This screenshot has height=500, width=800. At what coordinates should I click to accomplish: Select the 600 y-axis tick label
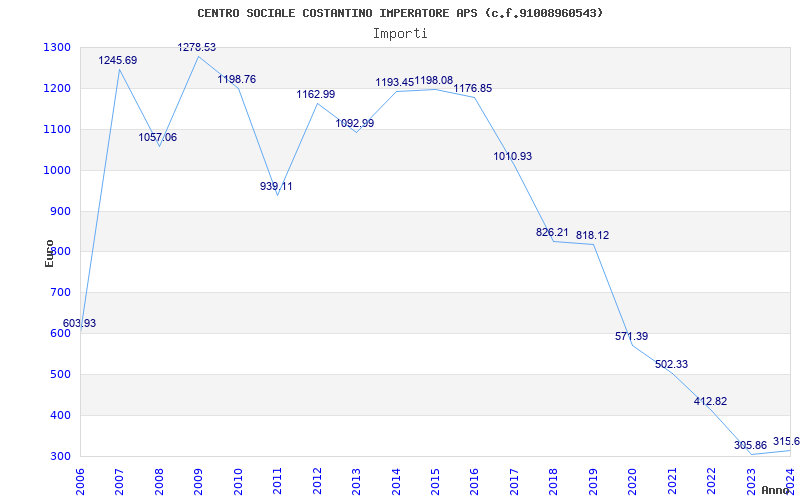60,334
